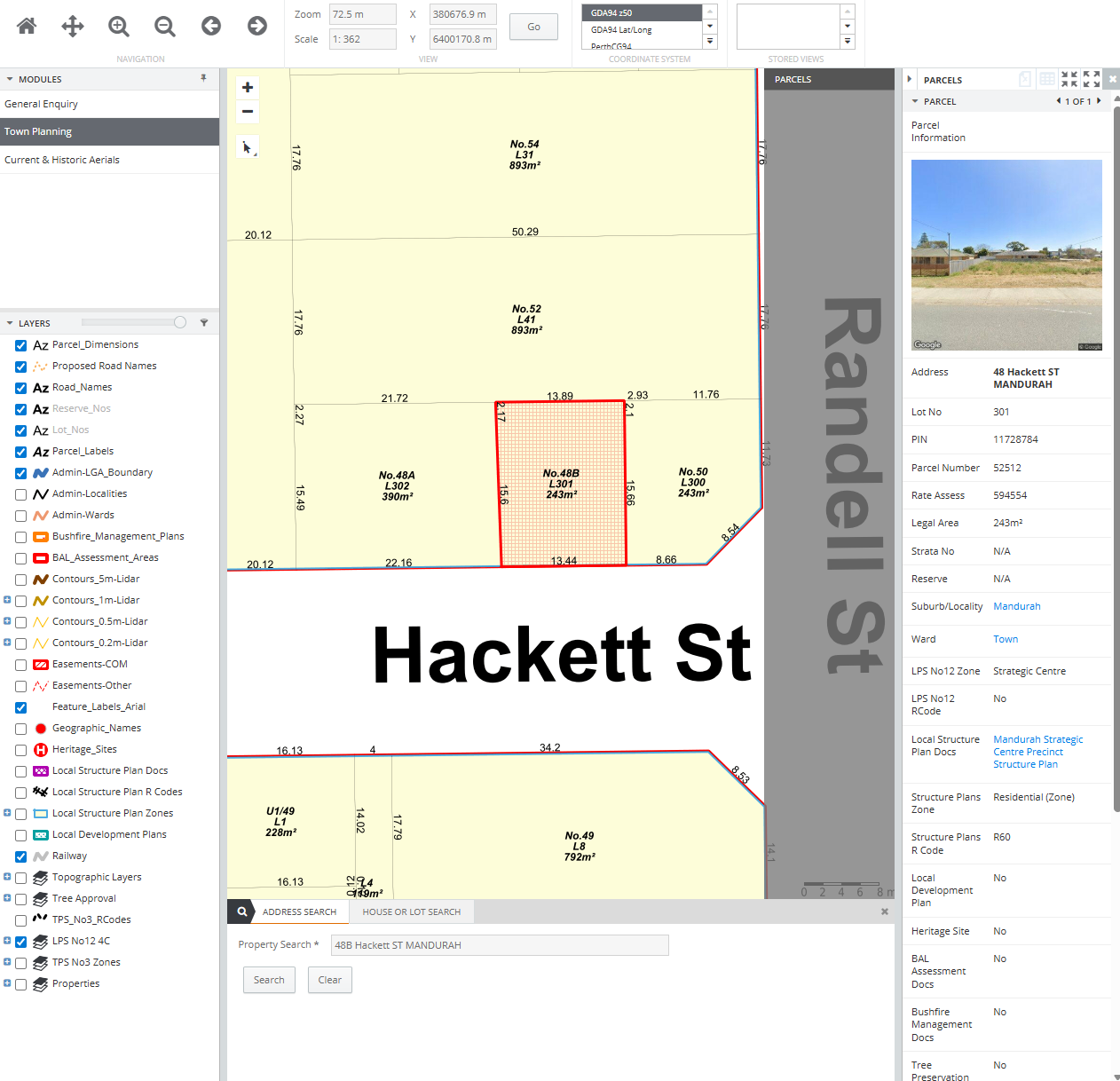Collapse the Modules panel header

10,79
